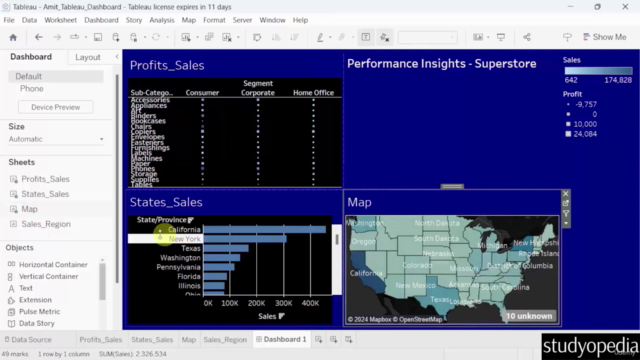Click State/Province sort icon
The width and height of the screenshot is (640, 360).
pos(191,220)
